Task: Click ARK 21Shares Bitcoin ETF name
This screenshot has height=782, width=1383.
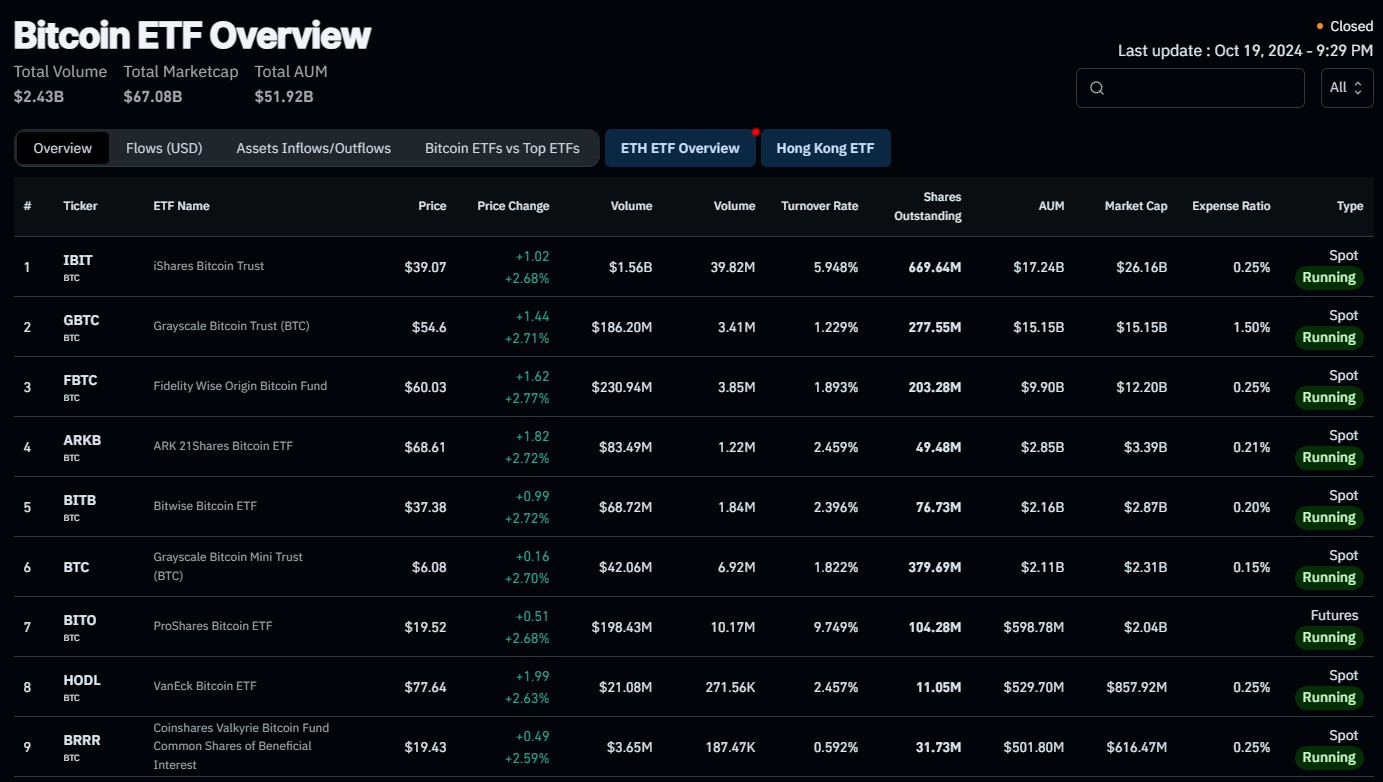Action: [x=223, y=446]
